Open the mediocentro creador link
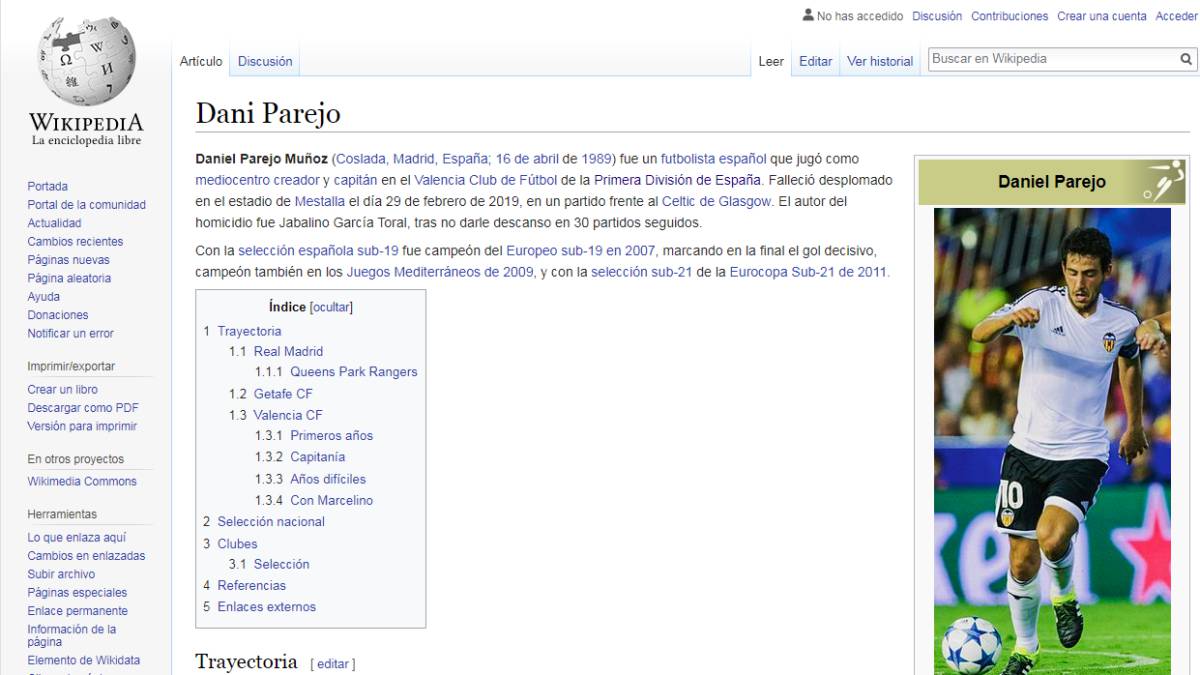Viewport: 1200px width, 675px height. pyautogui.click(x=257, y=180)
